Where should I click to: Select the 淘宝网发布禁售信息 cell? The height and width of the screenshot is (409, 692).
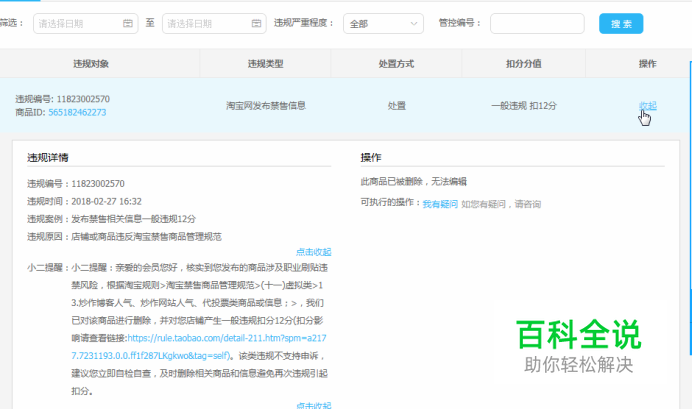[266, 106]
